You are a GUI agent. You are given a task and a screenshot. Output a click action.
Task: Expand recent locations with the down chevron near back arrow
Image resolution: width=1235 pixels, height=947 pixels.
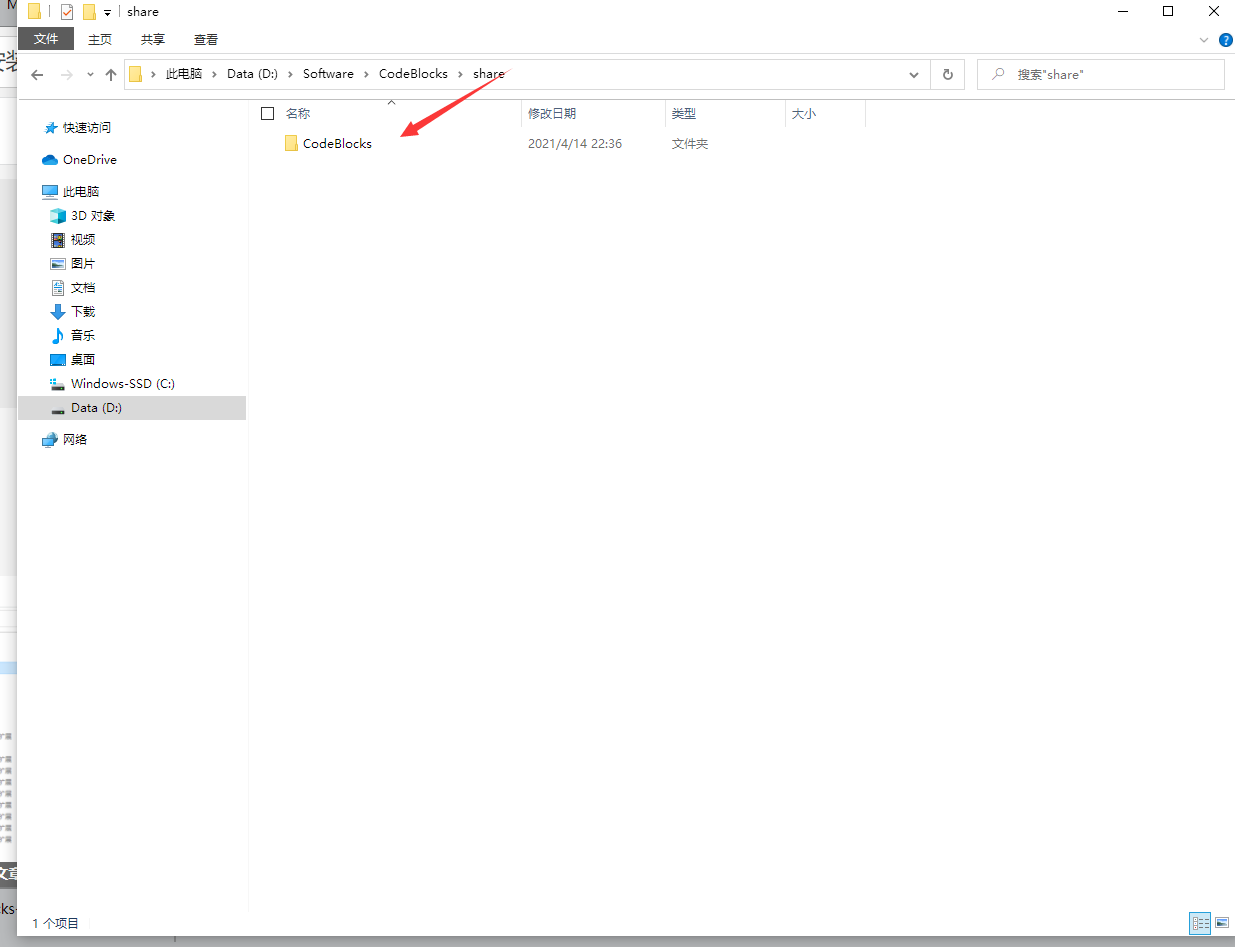coord(90,74)
